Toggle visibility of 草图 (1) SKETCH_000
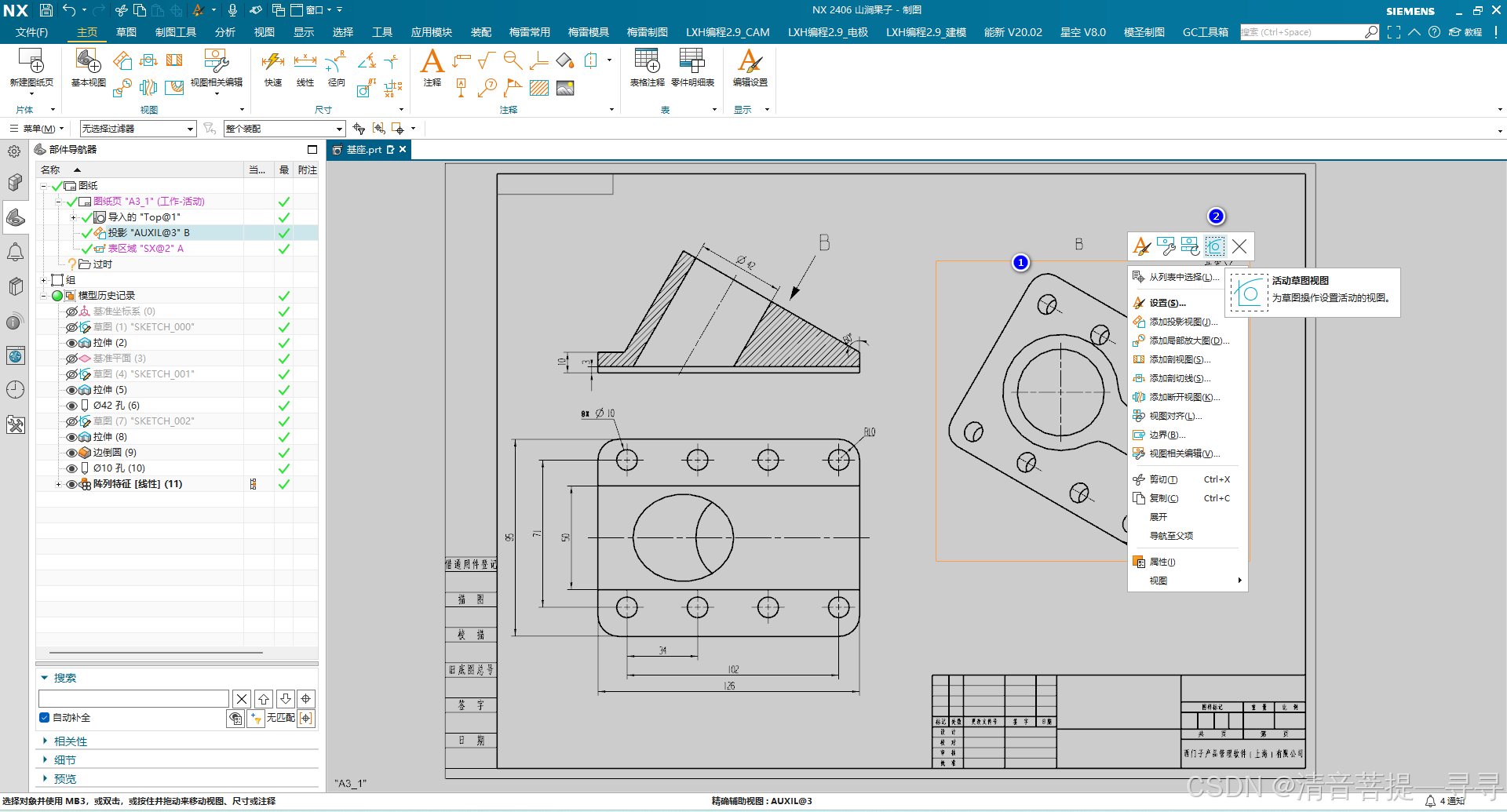The width and height of the screenshot is (1507, 812). [x=71, y=327]
